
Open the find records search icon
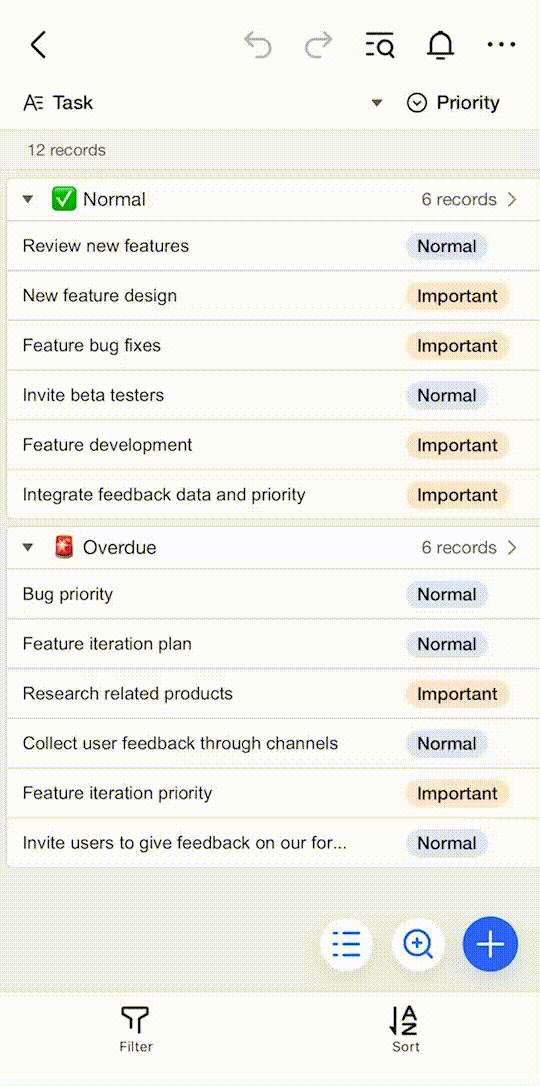pos(380,45)
